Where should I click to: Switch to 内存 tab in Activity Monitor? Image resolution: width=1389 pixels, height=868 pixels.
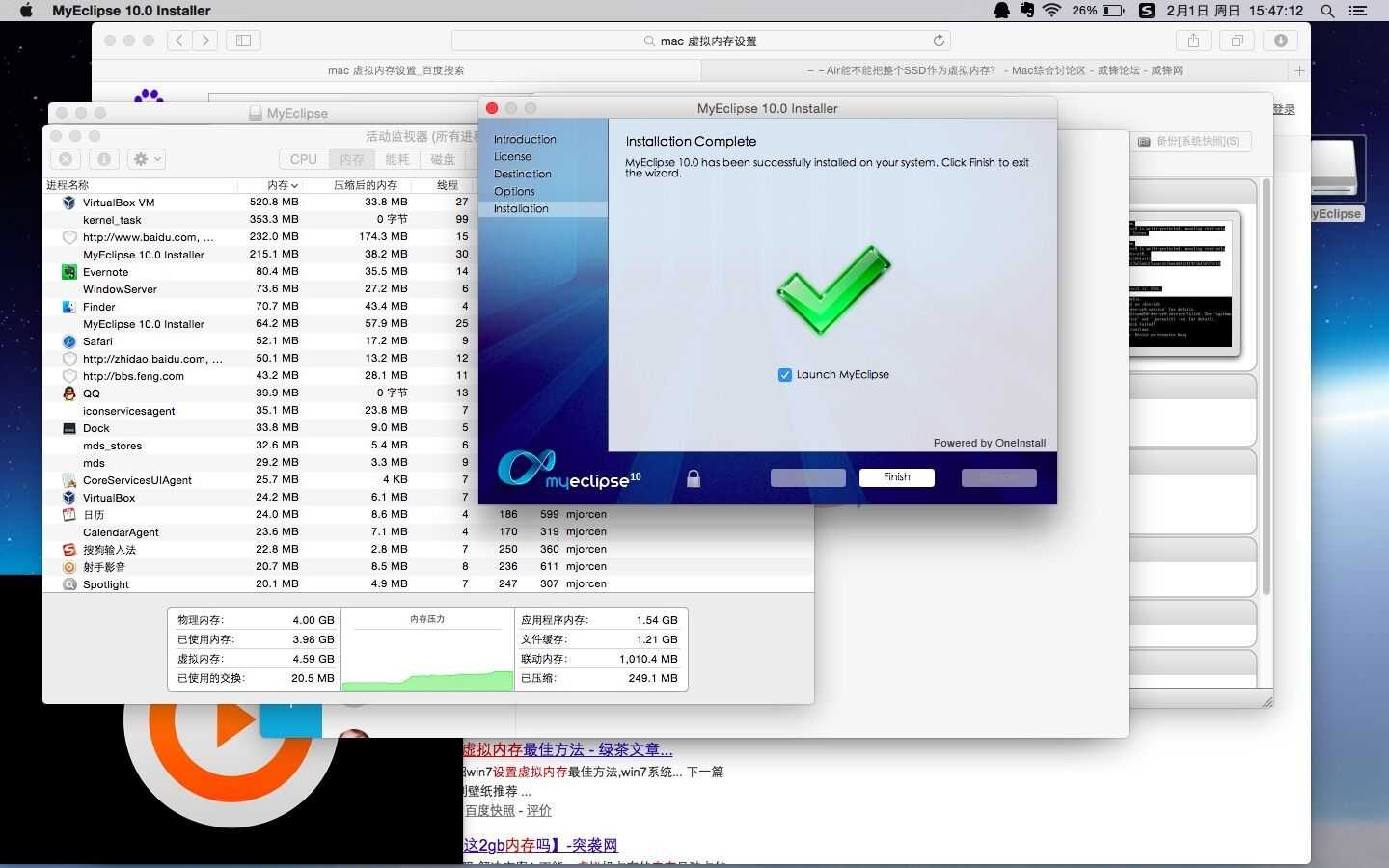tap(352, 159)
